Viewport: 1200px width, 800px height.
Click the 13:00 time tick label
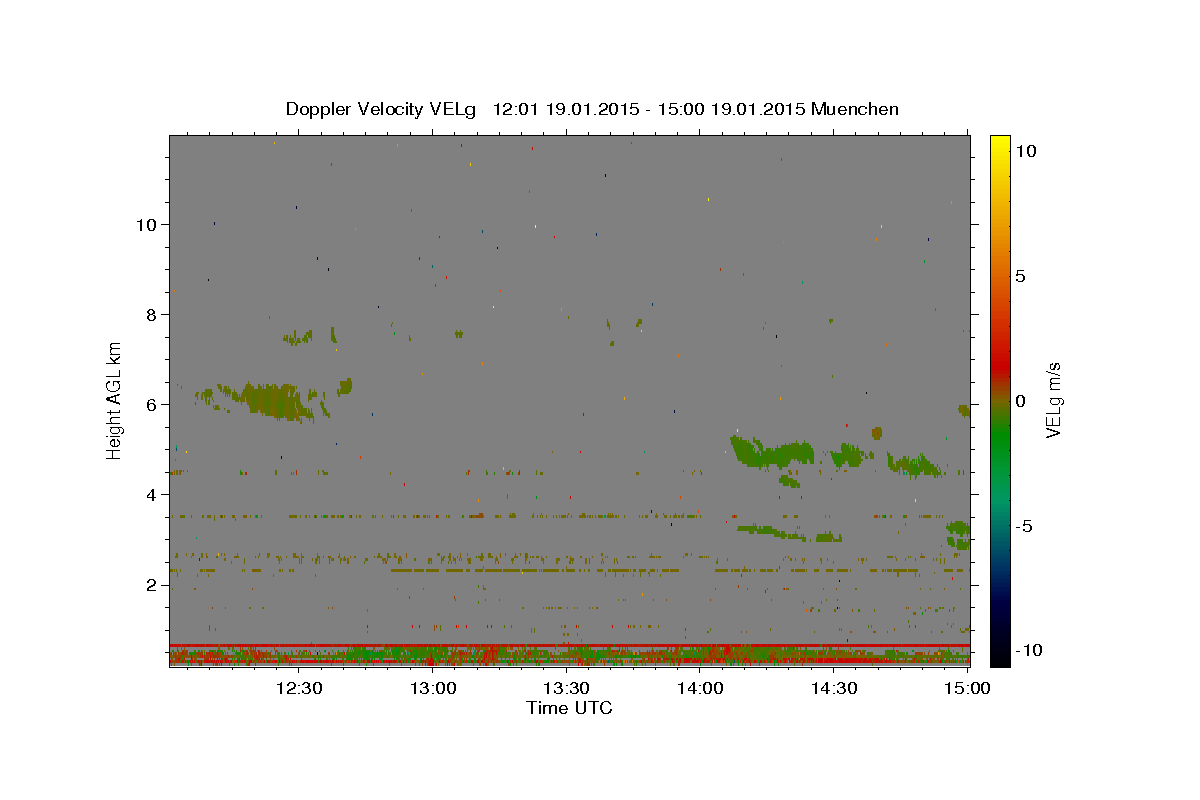pyautogui.click(x=433, y=688)
